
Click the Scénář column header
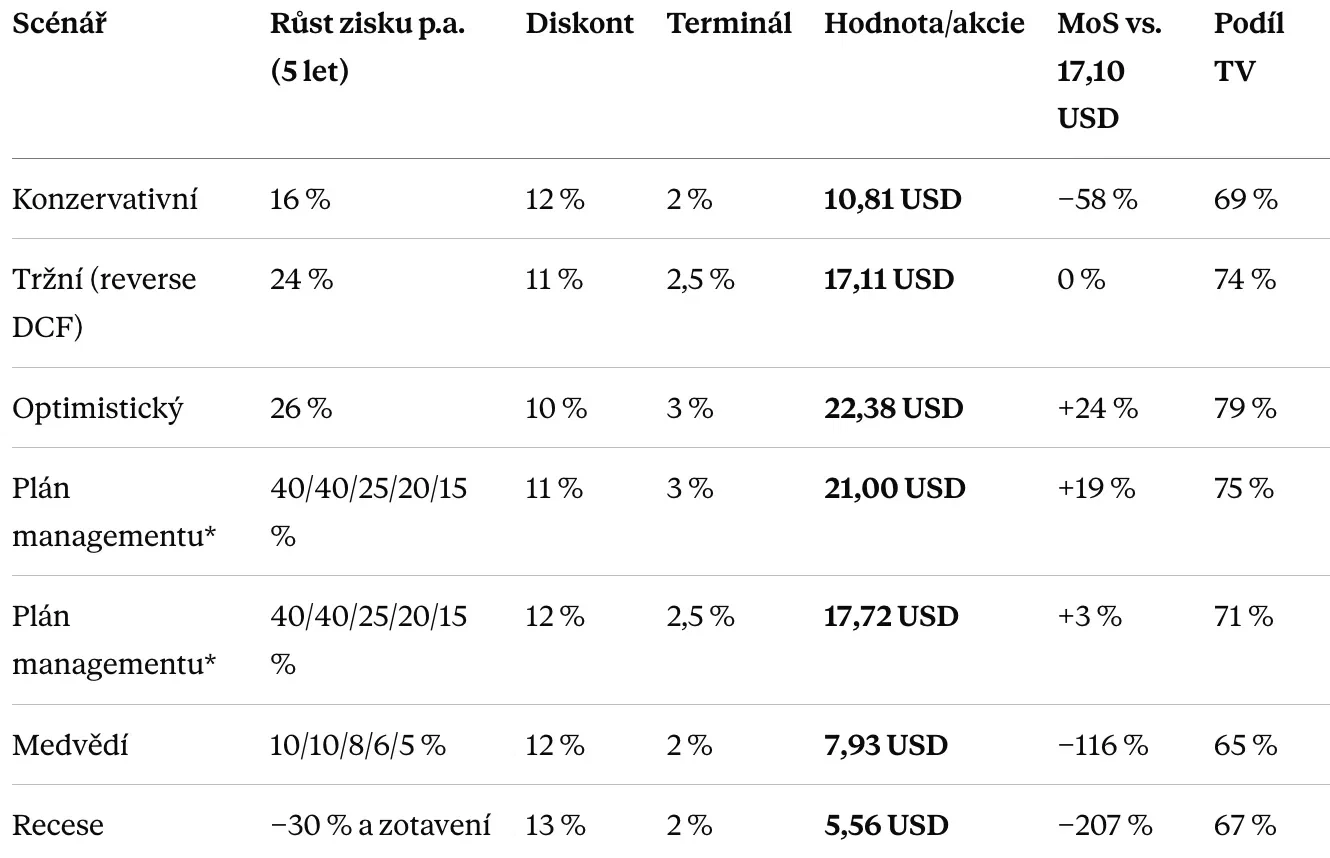pyautogui.click(x=58, y=26)
